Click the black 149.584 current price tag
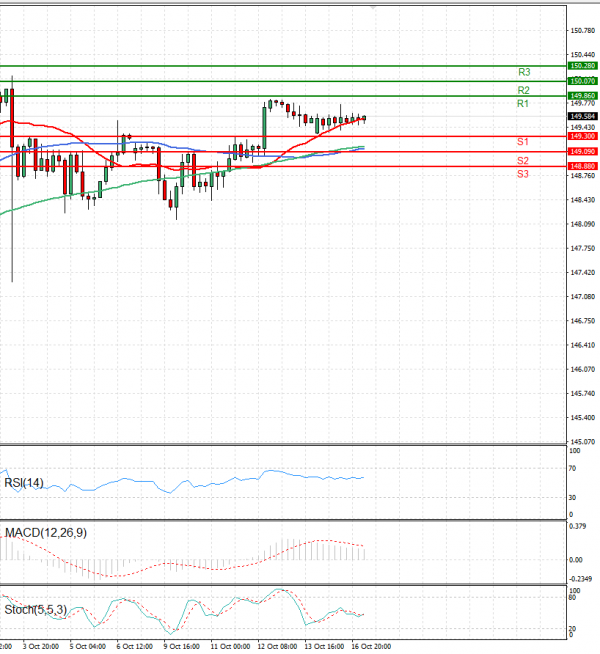Image resolution: width=600 pixels, height=654 pixels. click(x=583, y=116)
